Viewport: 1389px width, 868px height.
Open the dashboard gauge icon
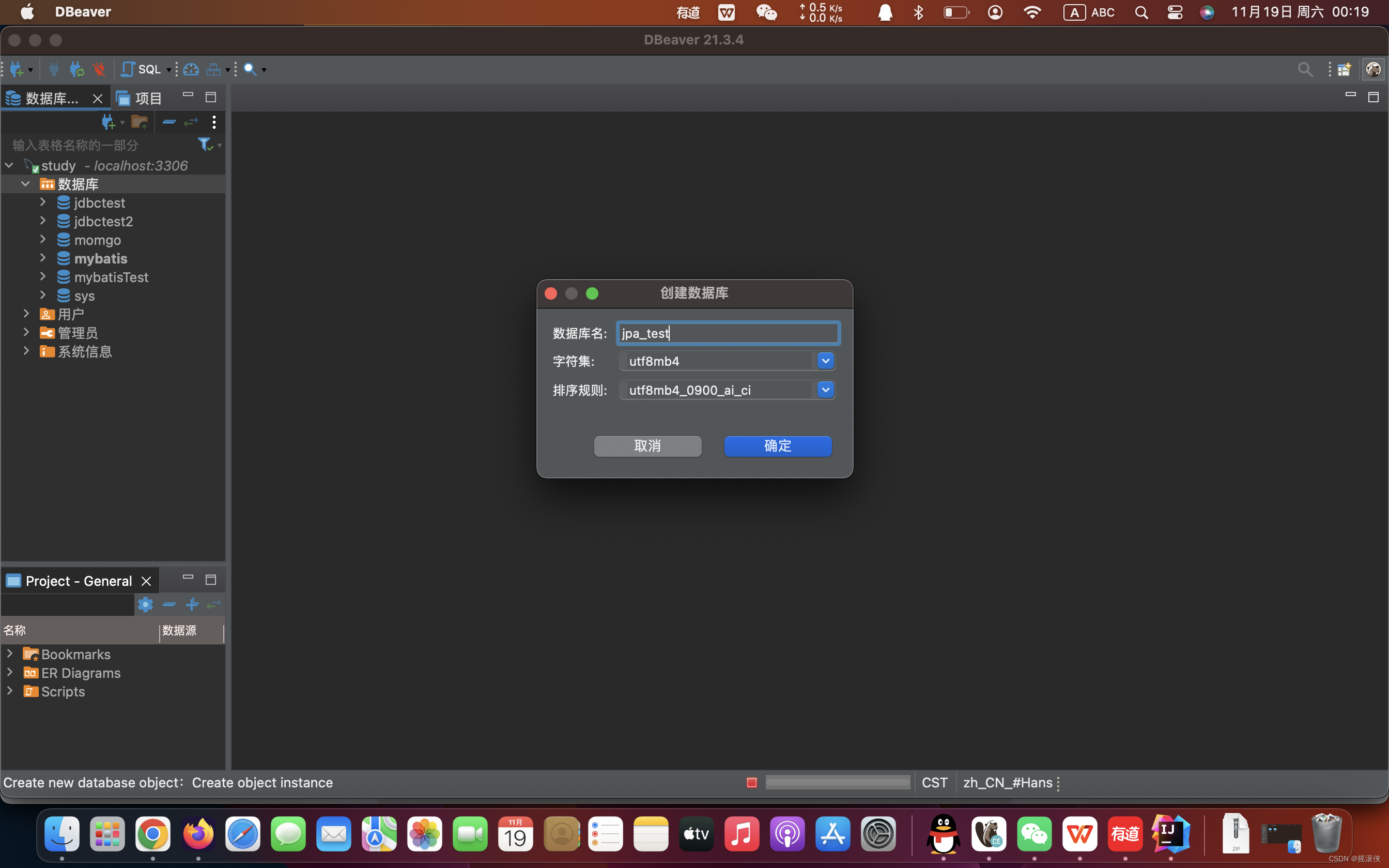191,69
